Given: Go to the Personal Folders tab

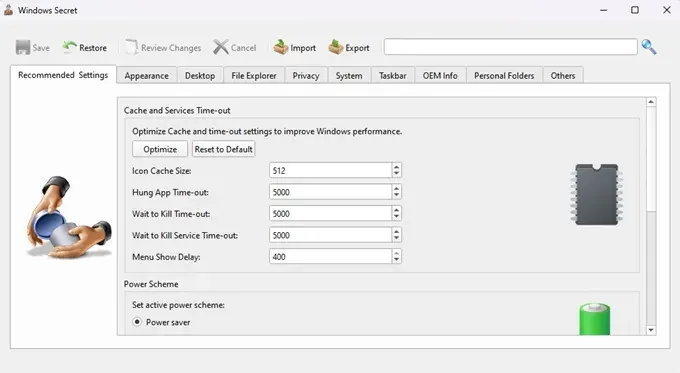Looking at the screenshot, I should click(504, 75).
